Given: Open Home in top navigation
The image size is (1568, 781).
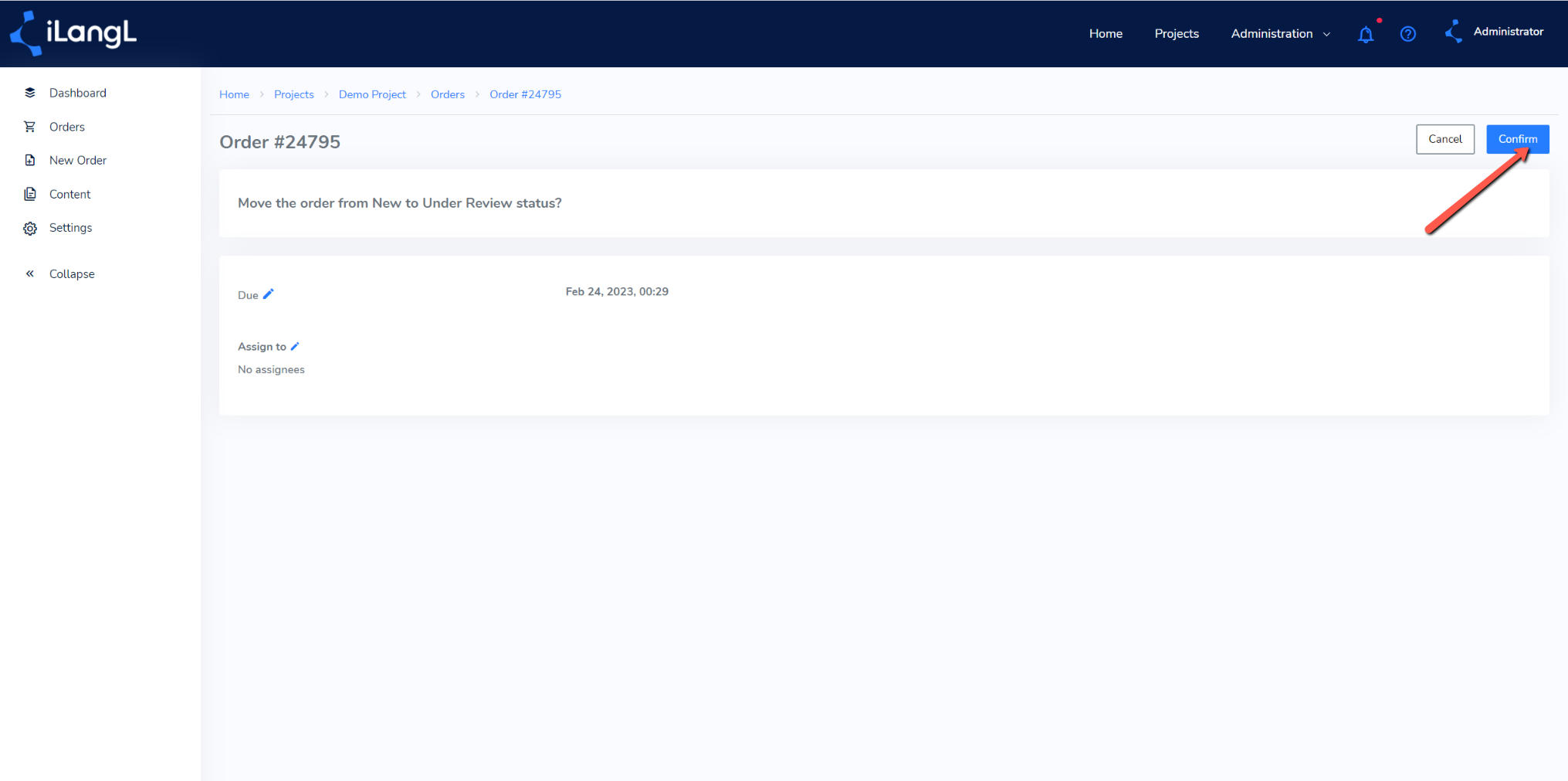Looking at the screenshot, I should click(x=1106, y=33).
